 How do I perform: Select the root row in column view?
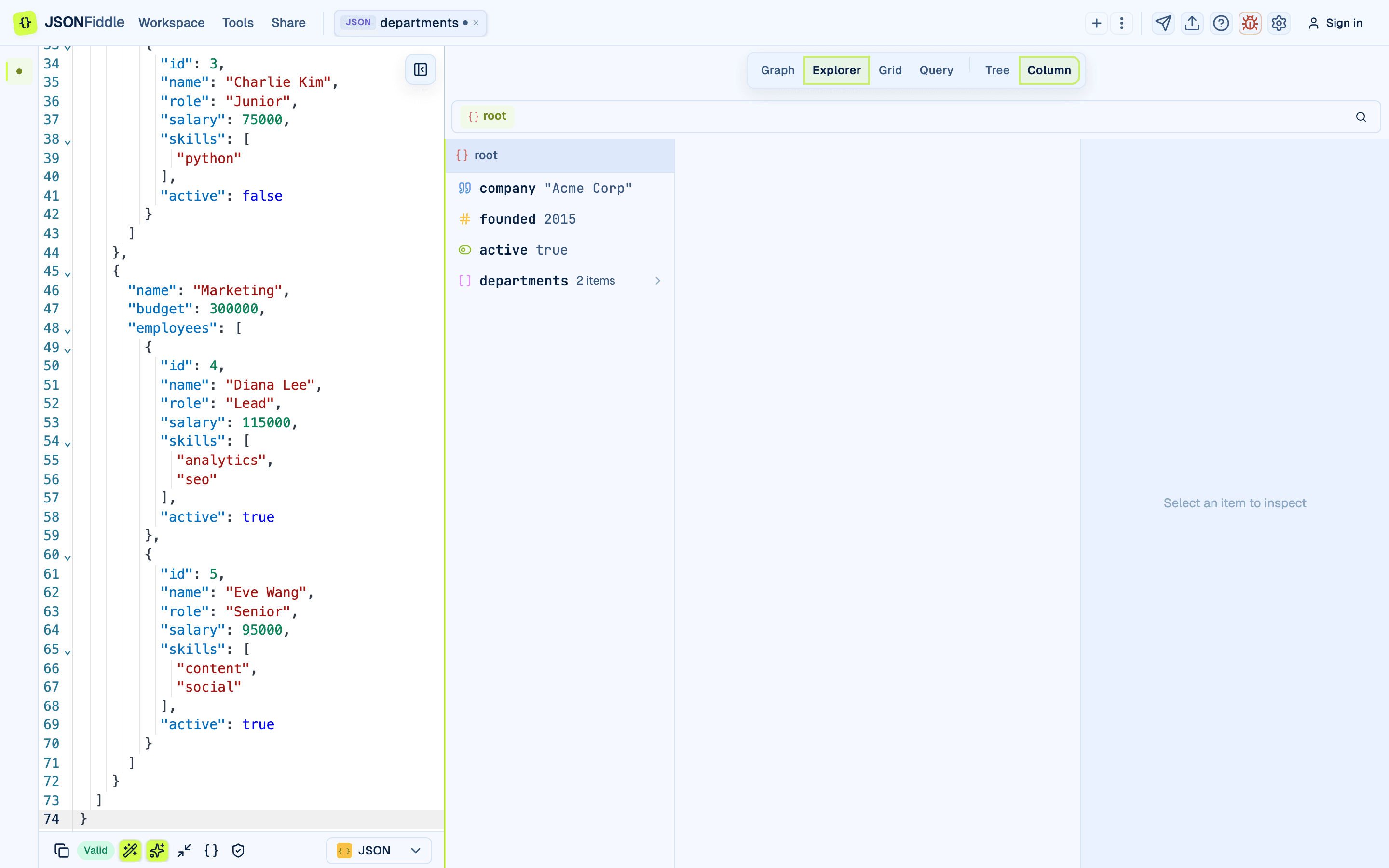560,156
